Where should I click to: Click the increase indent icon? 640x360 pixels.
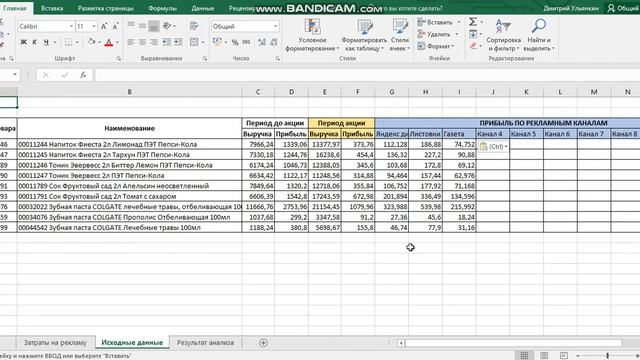(178, 42)
